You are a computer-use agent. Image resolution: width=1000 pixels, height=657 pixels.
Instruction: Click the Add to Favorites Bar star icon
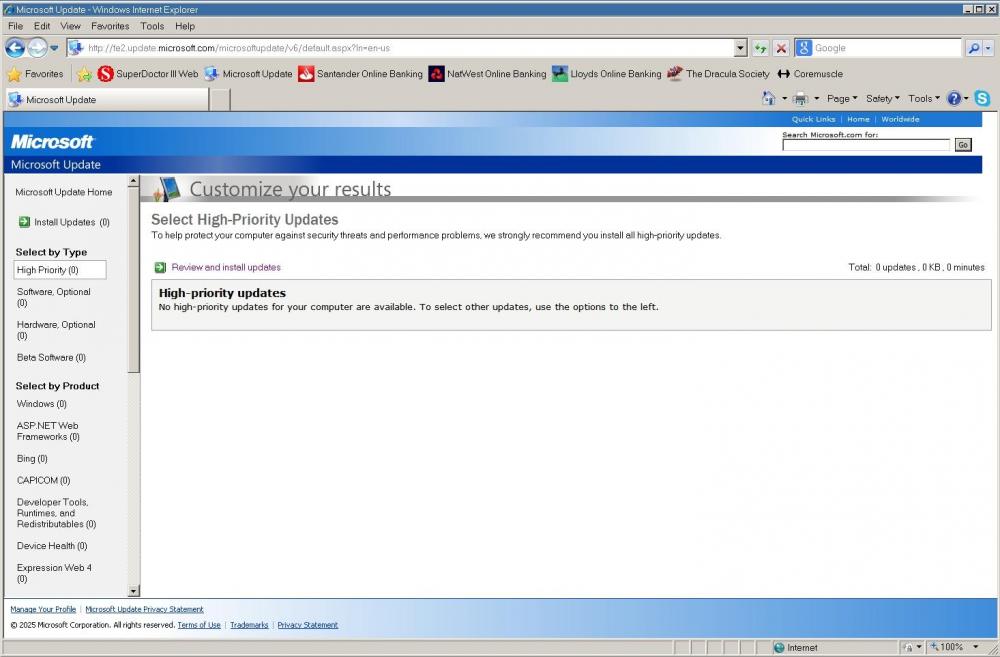tap(85, 74)
